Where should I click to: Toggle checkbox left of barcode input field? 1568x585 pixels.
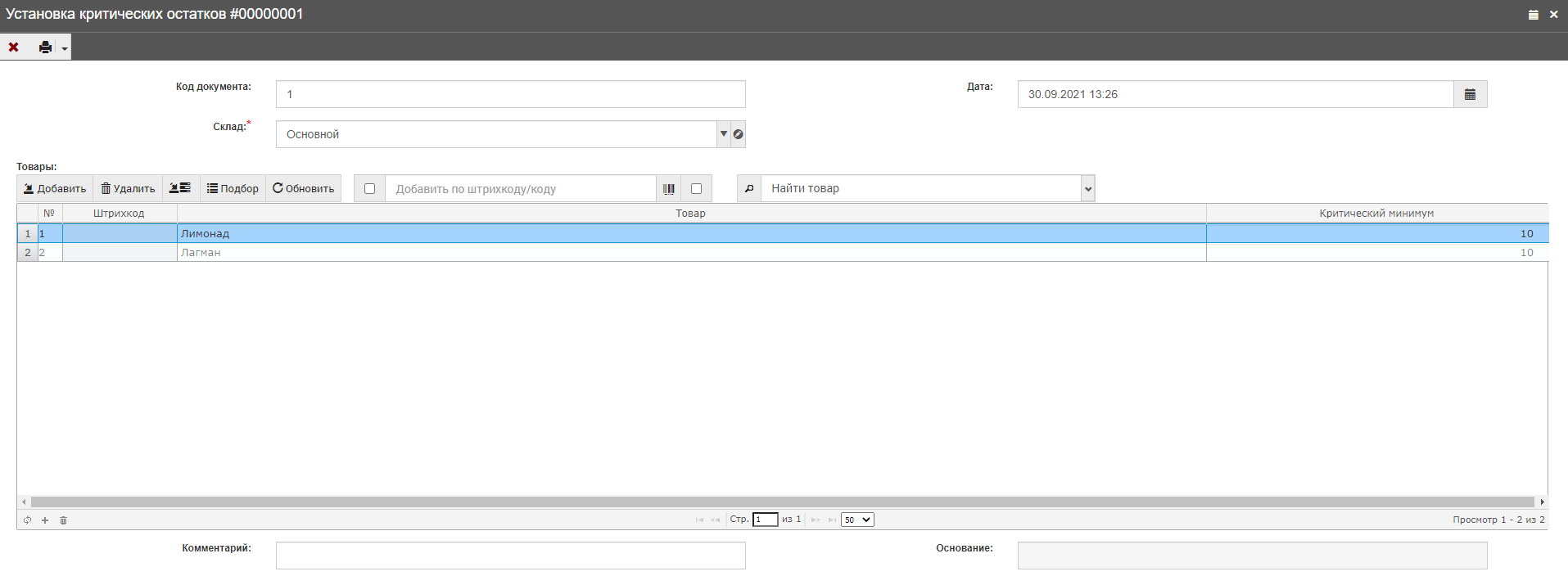click(x=369, y=189)
